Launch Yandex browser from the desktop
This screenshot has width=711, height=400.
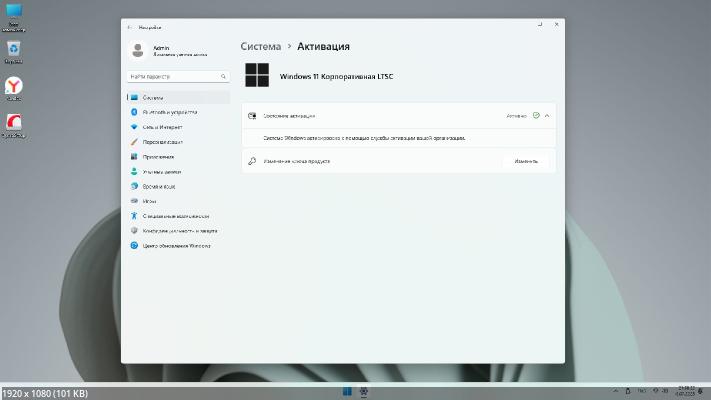(14, 89)
